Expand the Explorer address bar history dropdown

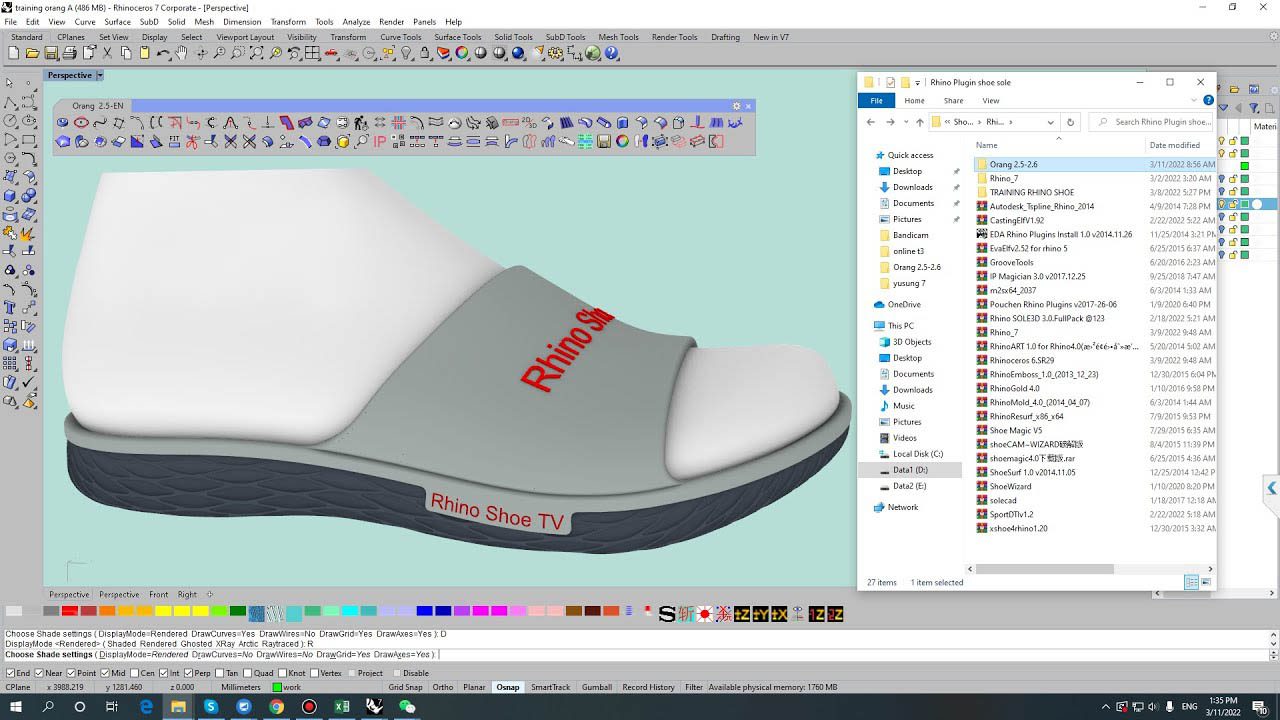click(x=1050, y=122)
